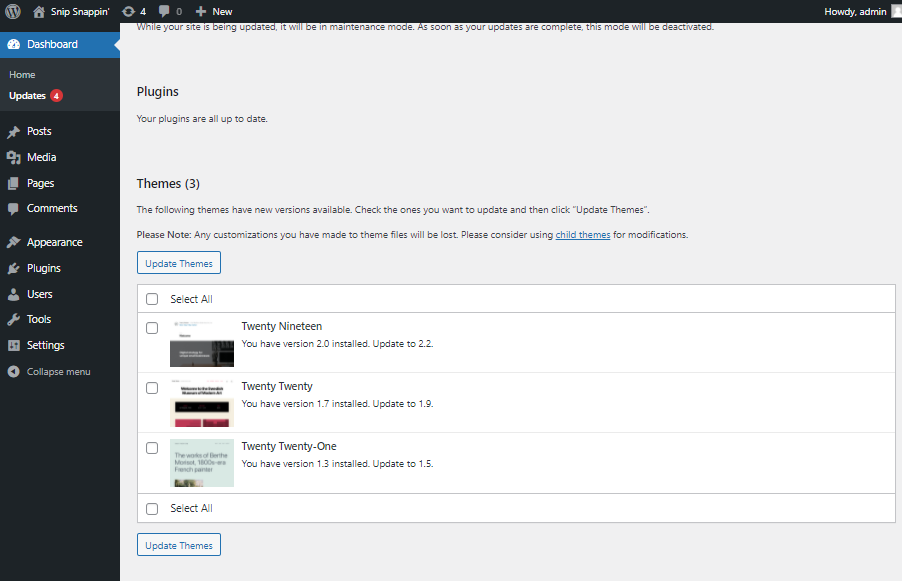The image size is (902, 581).
Task: Click the WordPress logo in the admin bar
Action: pos(11,11)
